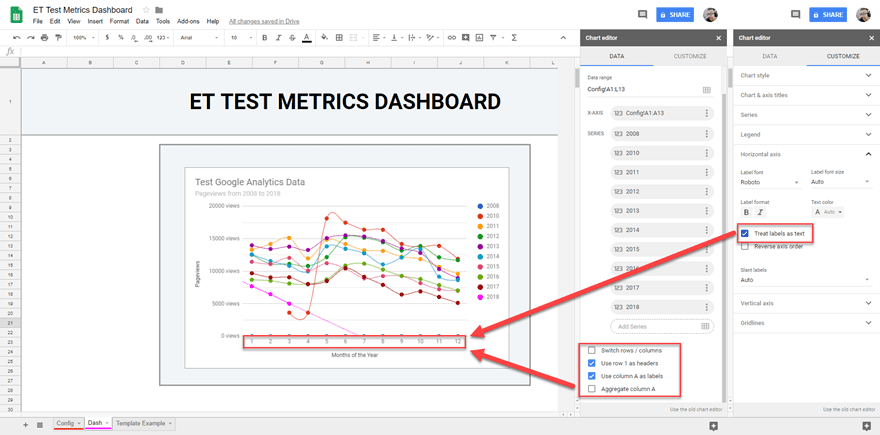880x435 pixels.
Task: Click the left blue Share button
Action: point(675,15)
